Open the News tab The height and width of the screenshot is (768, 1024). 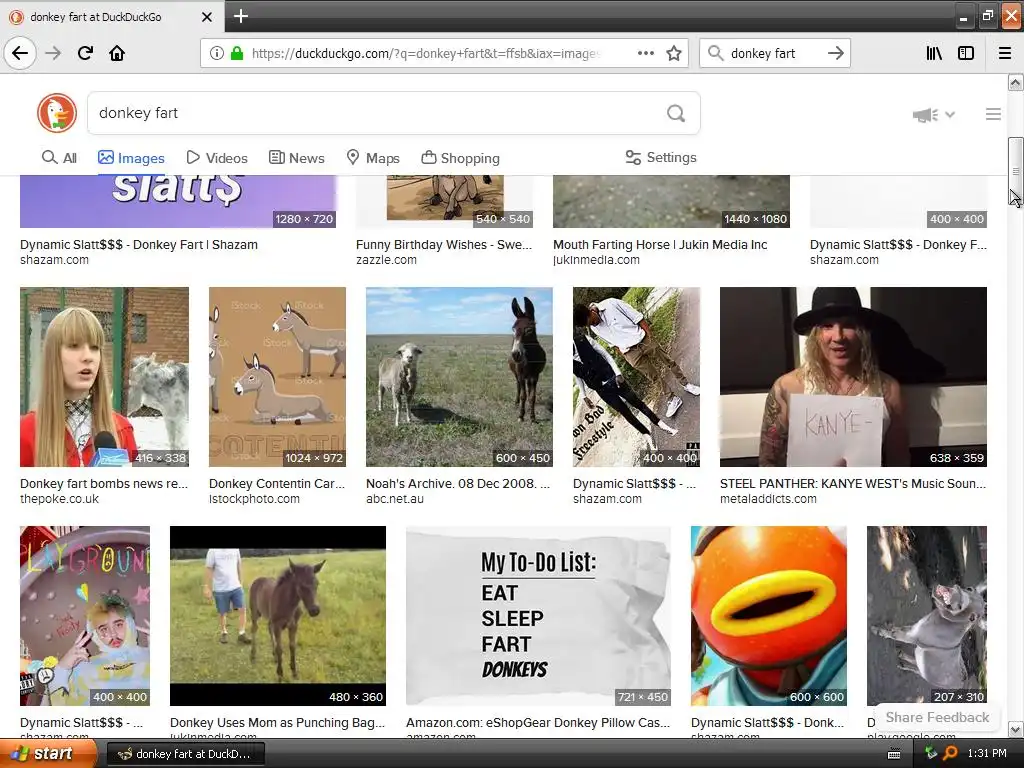[x=296, y=157]
